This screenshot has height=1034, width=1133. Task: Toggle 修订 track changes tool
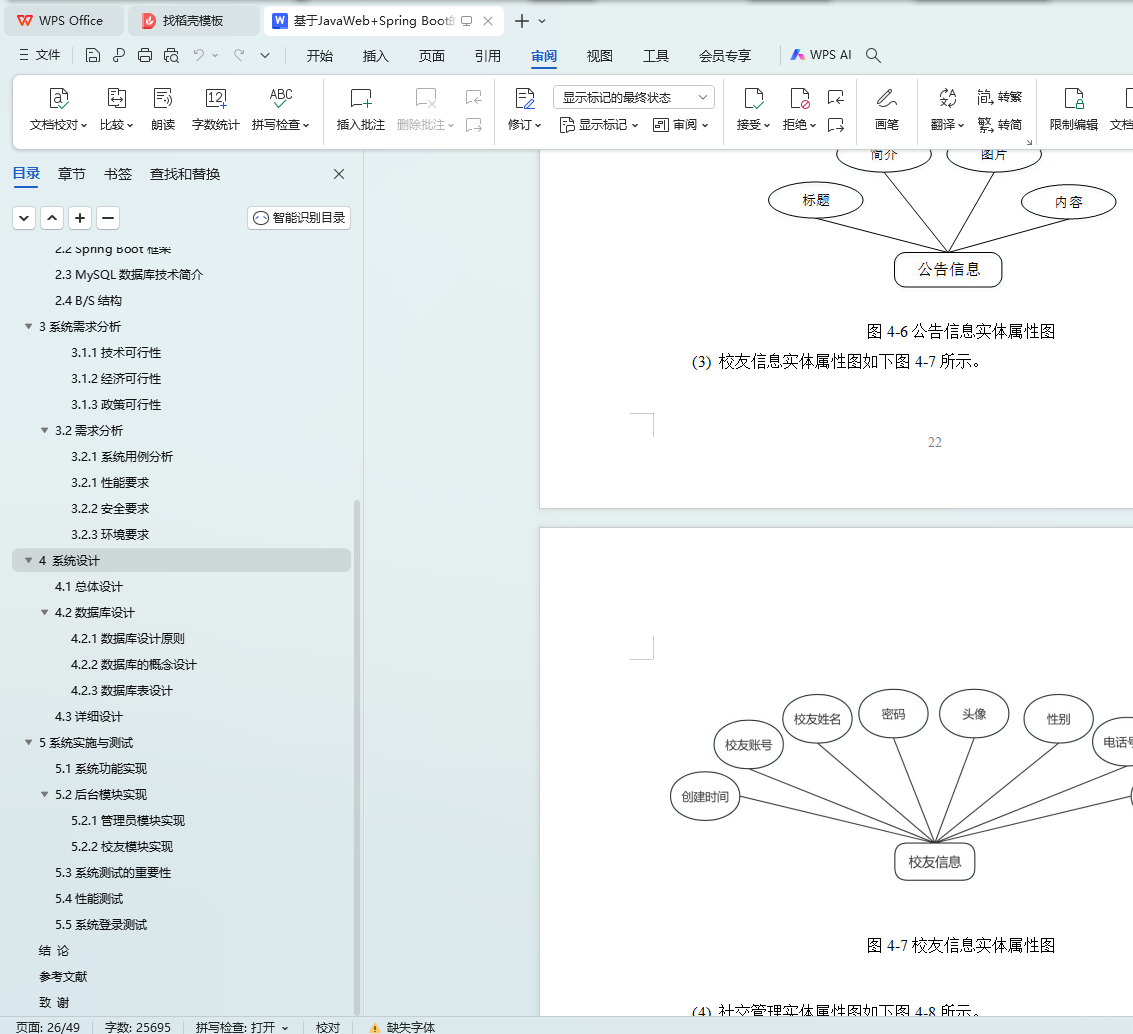click(x=525, y=109)
